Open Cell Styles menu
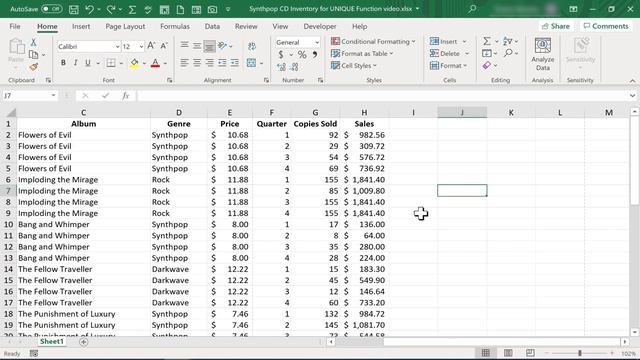Screen dimensions: 640x360 (x=353, y=65)
